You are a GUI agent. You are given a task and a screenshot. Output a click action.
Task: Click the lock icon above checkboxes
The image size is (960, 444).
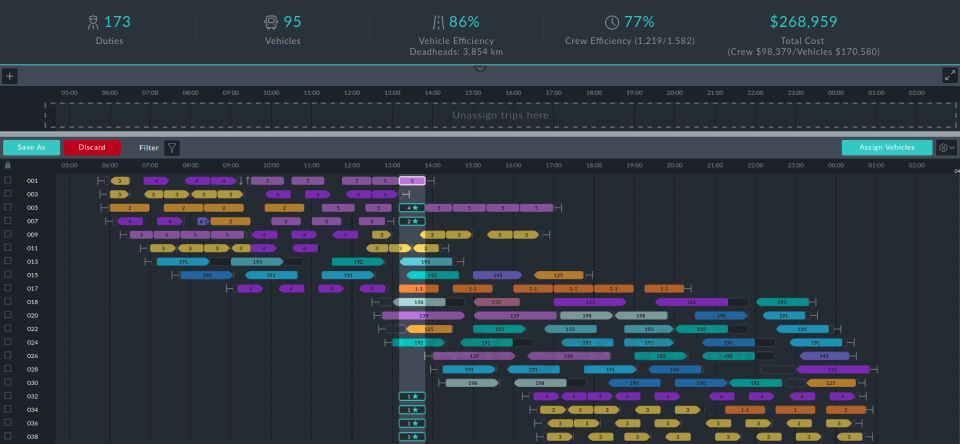click(x=8, y=165)
